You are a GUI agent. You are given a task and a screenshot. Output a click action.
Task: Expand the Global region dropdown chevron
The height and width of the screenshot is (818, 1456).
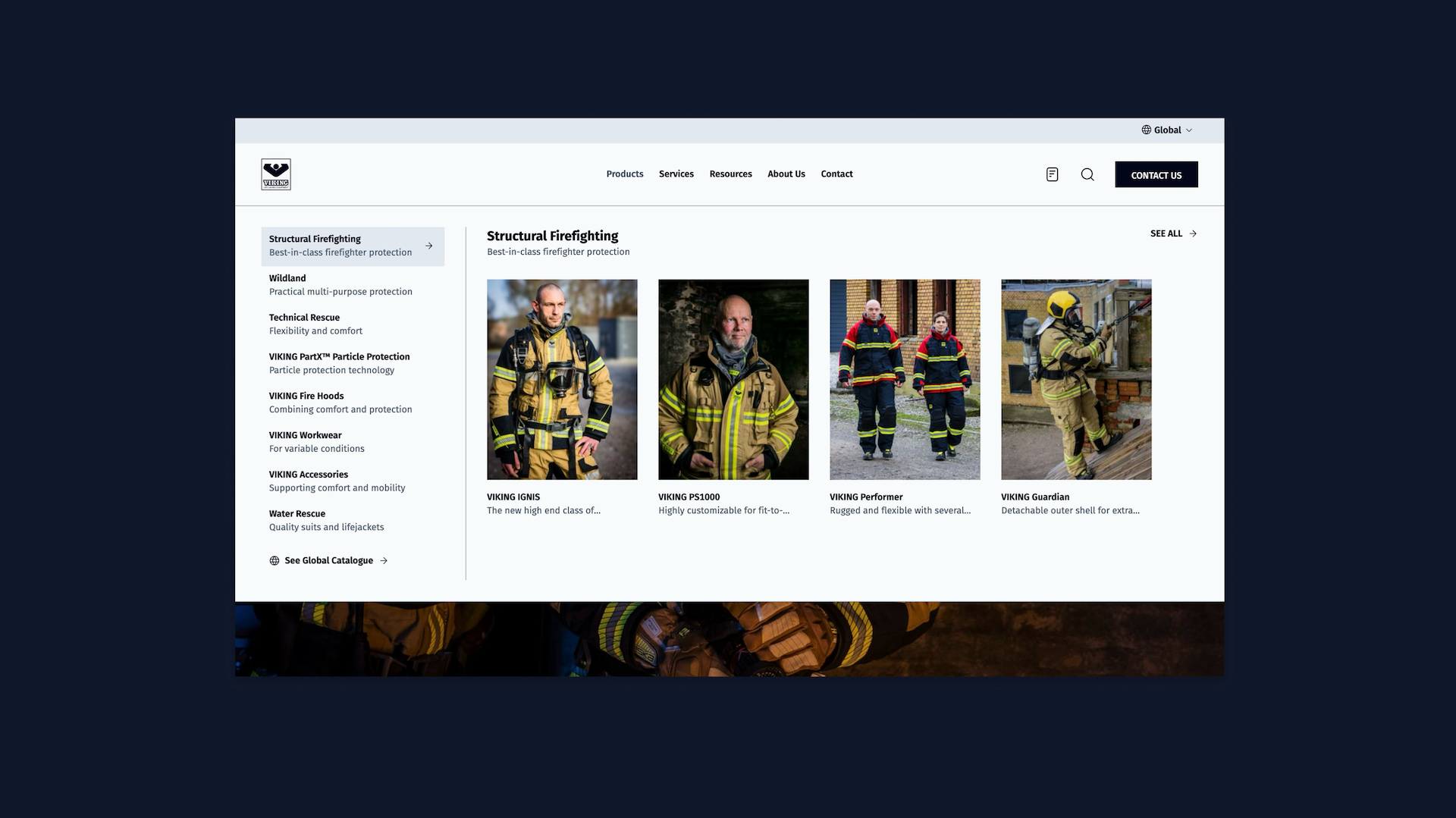1188,130
